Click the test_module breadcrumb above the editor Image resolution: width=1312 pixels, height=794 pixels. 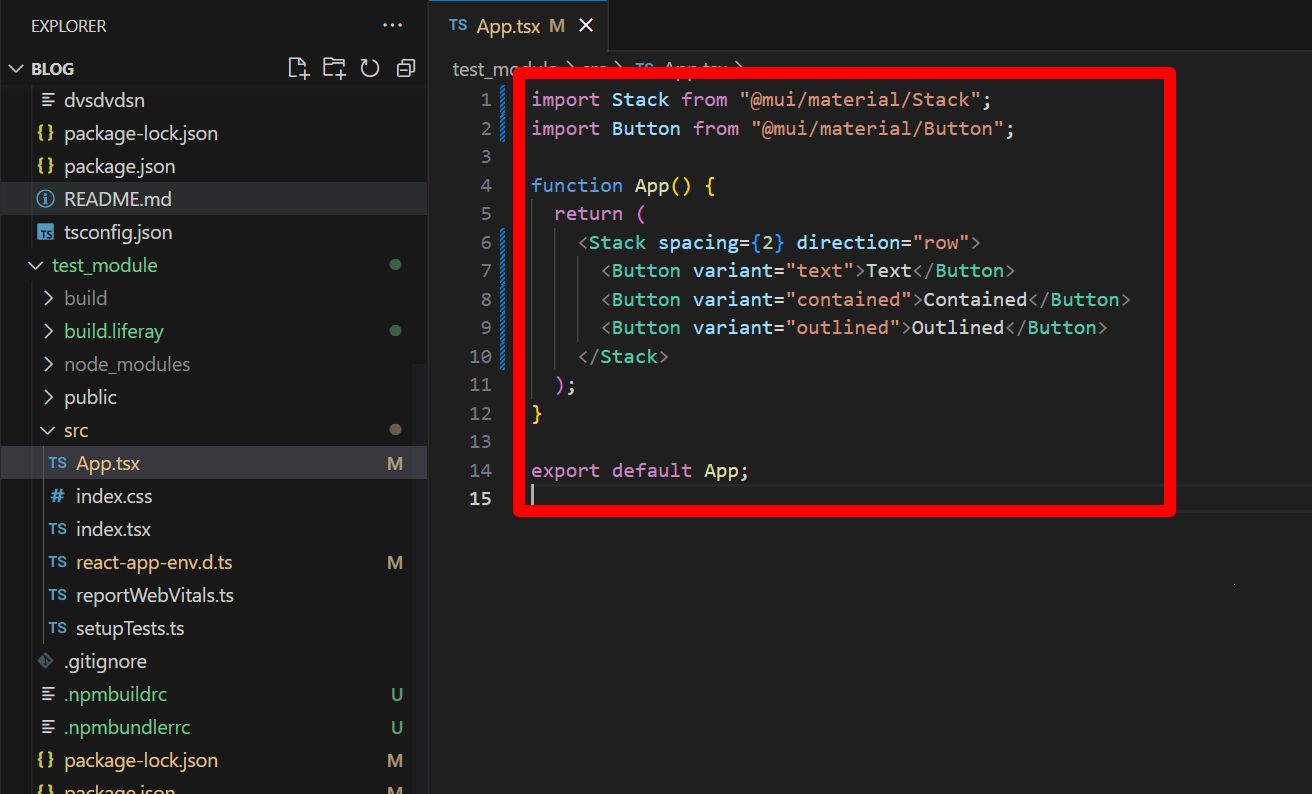coord(504,68)
